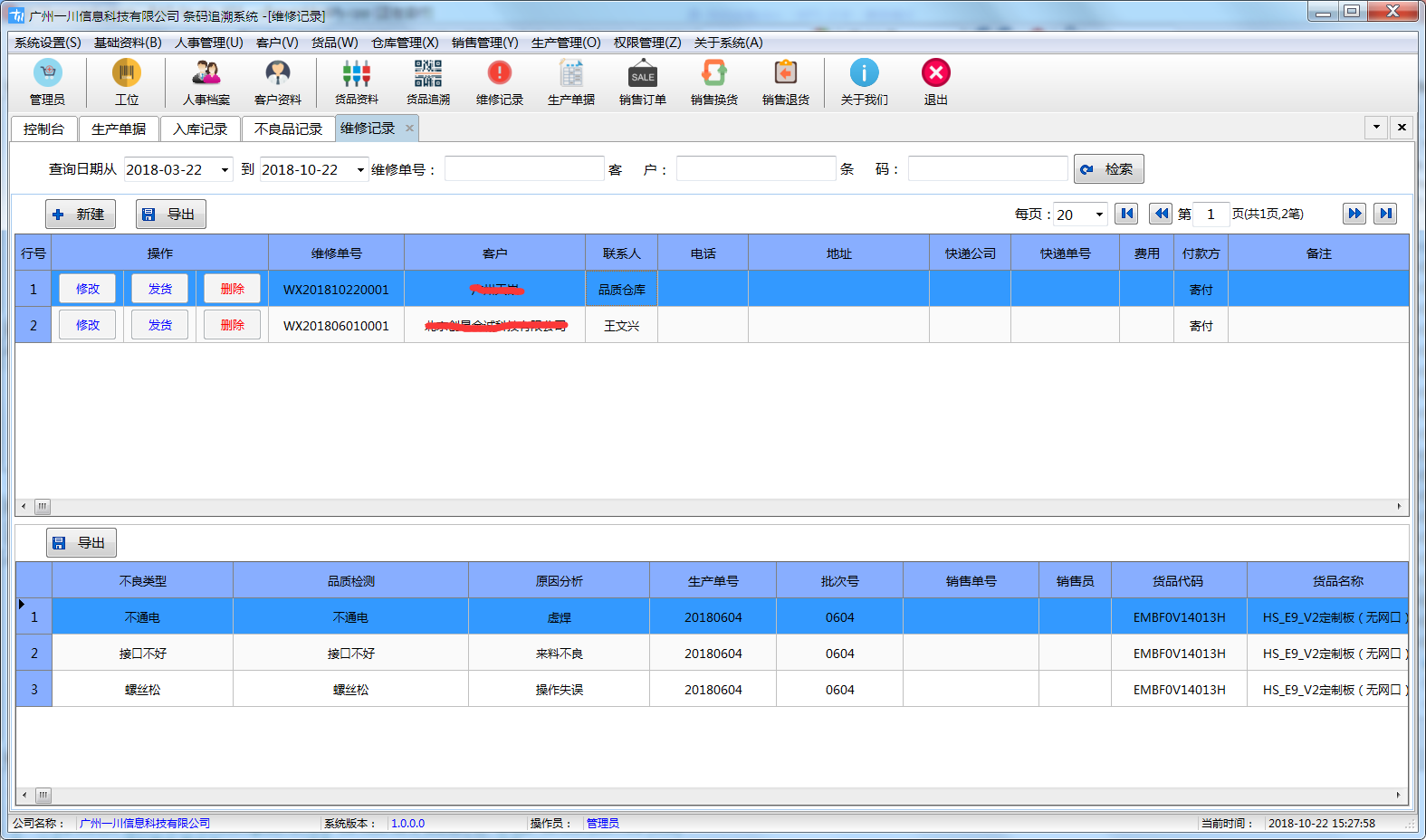The image size is (1426, 840).
Task: Open 货品追溯 barcode tracing icon
Action: 428,82
